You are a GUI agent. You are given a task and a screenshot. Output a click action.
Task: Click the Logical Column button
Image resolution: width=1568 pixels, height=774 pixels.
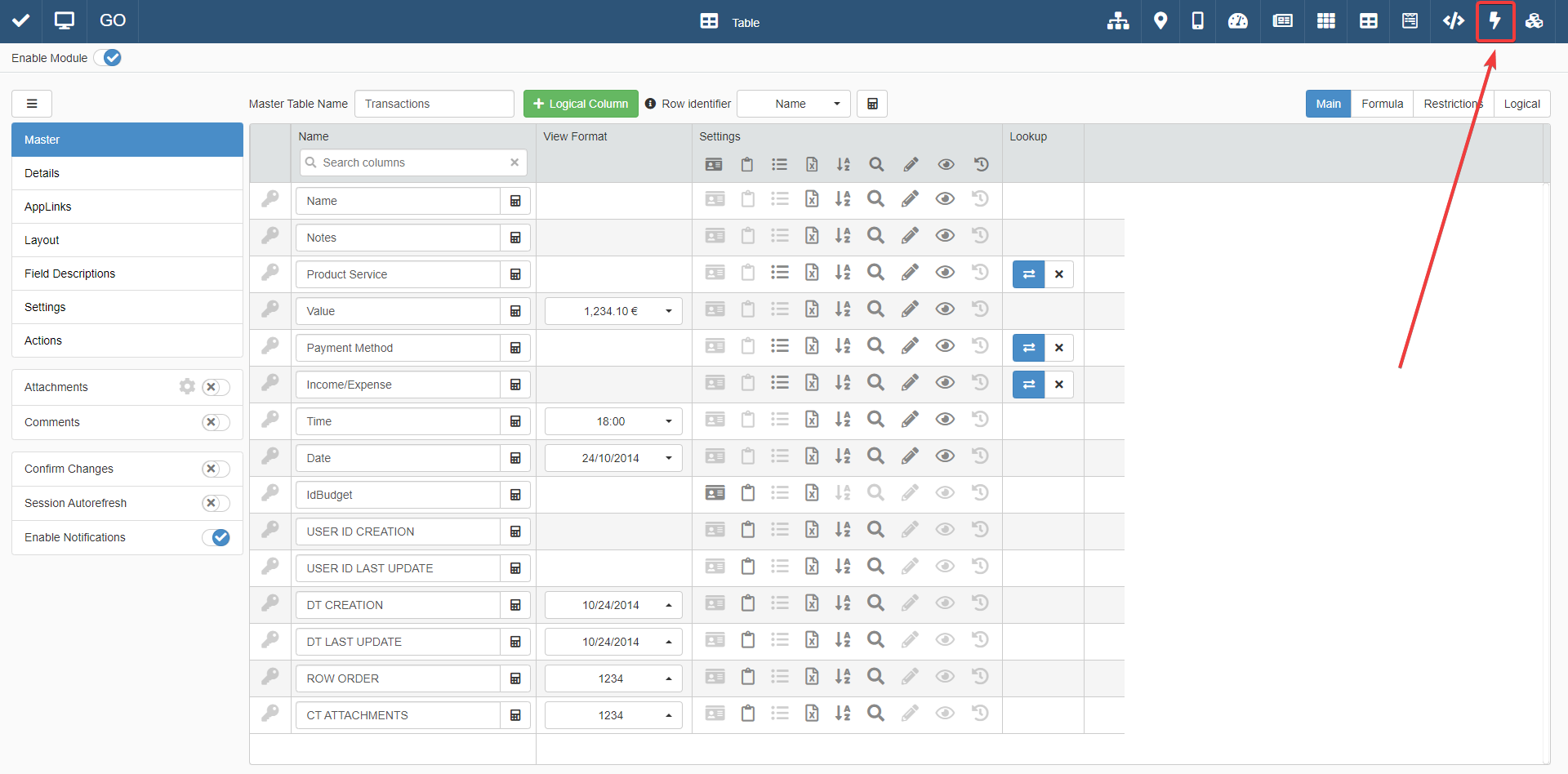581,104
